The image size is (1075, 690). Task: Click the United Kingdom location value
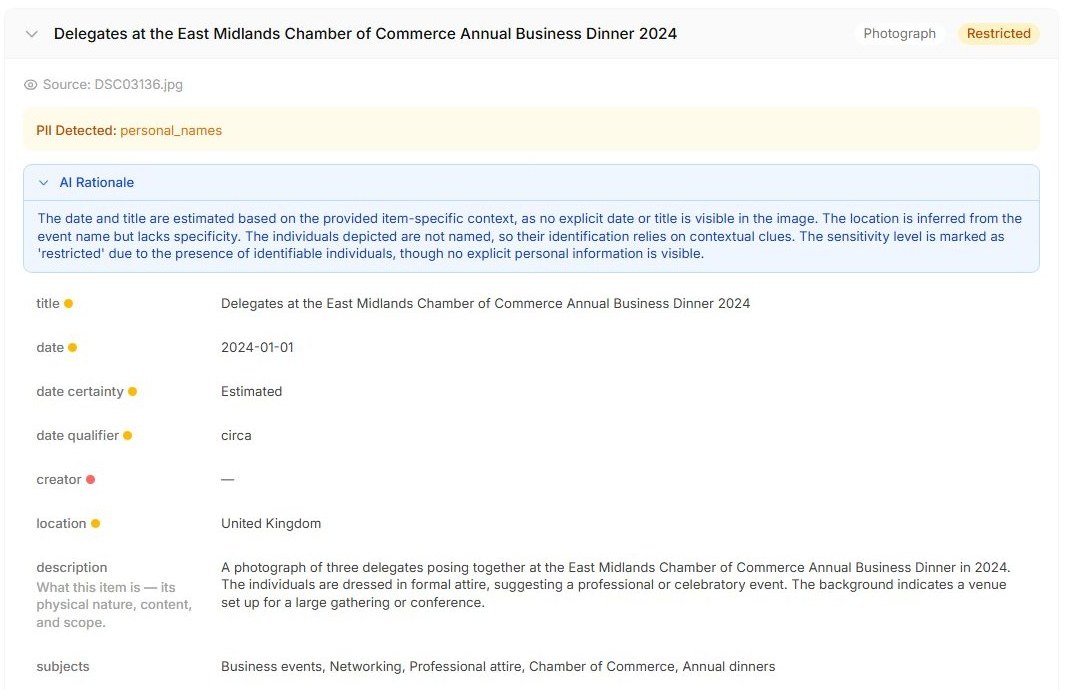tap(271, 523)
